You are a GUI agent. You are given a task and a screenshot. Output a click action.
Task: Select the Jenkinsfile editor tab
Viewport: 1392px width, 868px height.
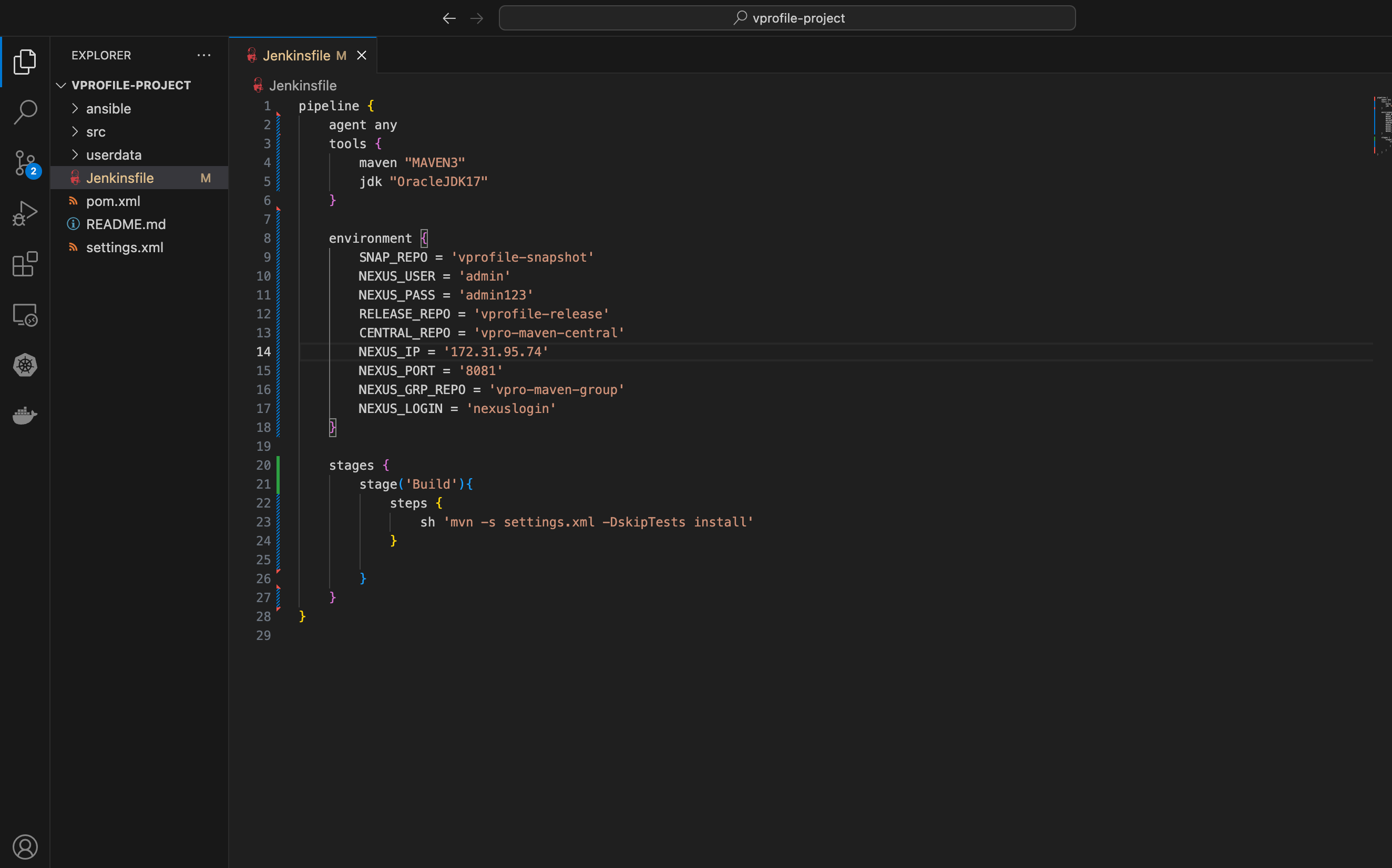point(296,55)
